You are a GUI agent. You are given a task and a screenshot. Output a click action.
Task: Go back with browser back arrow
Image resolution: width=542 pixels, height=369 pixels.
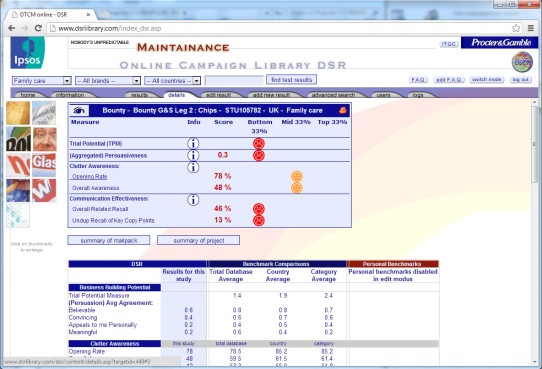point(11,28)
